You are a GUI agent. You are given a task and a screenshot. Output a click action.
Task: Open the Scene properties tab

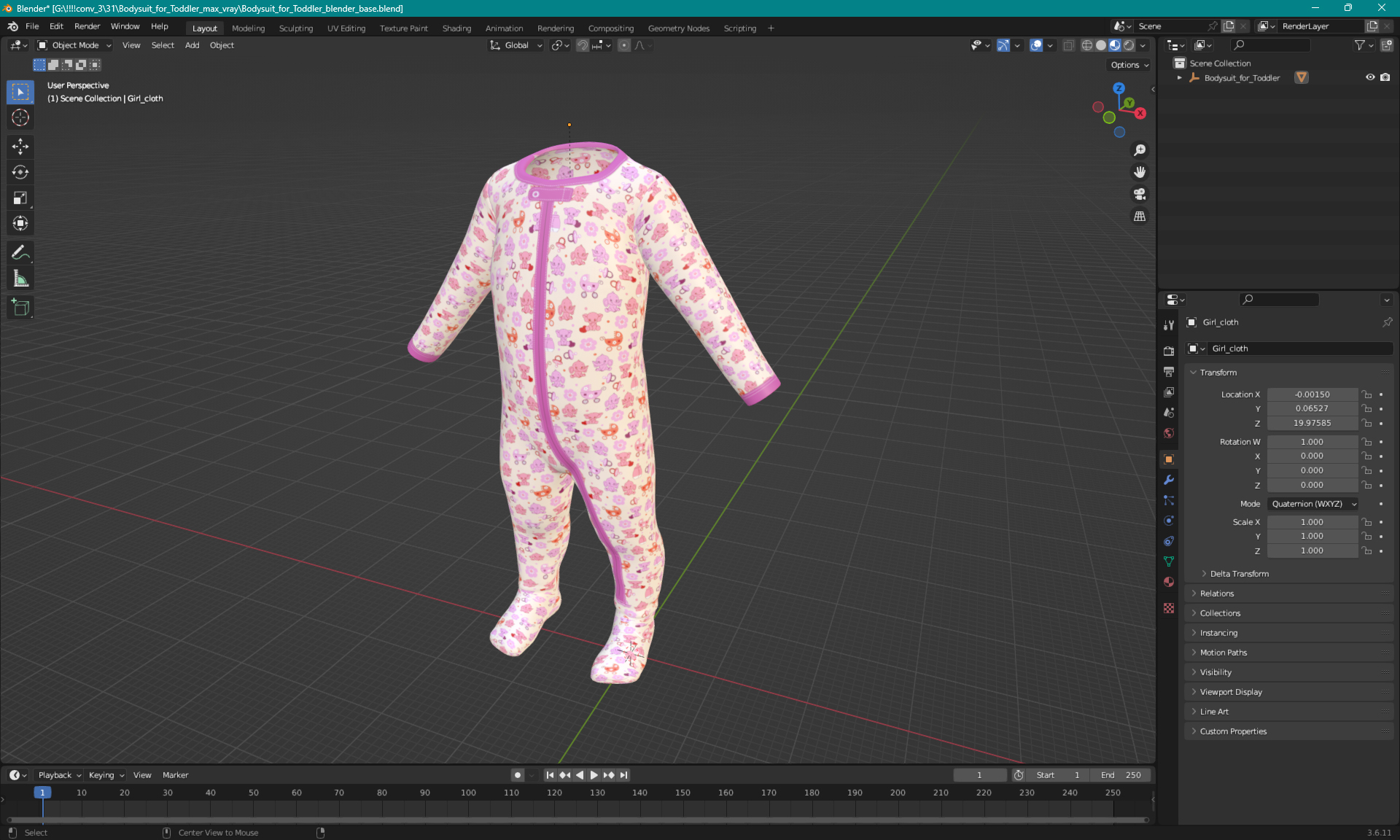pos(1169,413)
